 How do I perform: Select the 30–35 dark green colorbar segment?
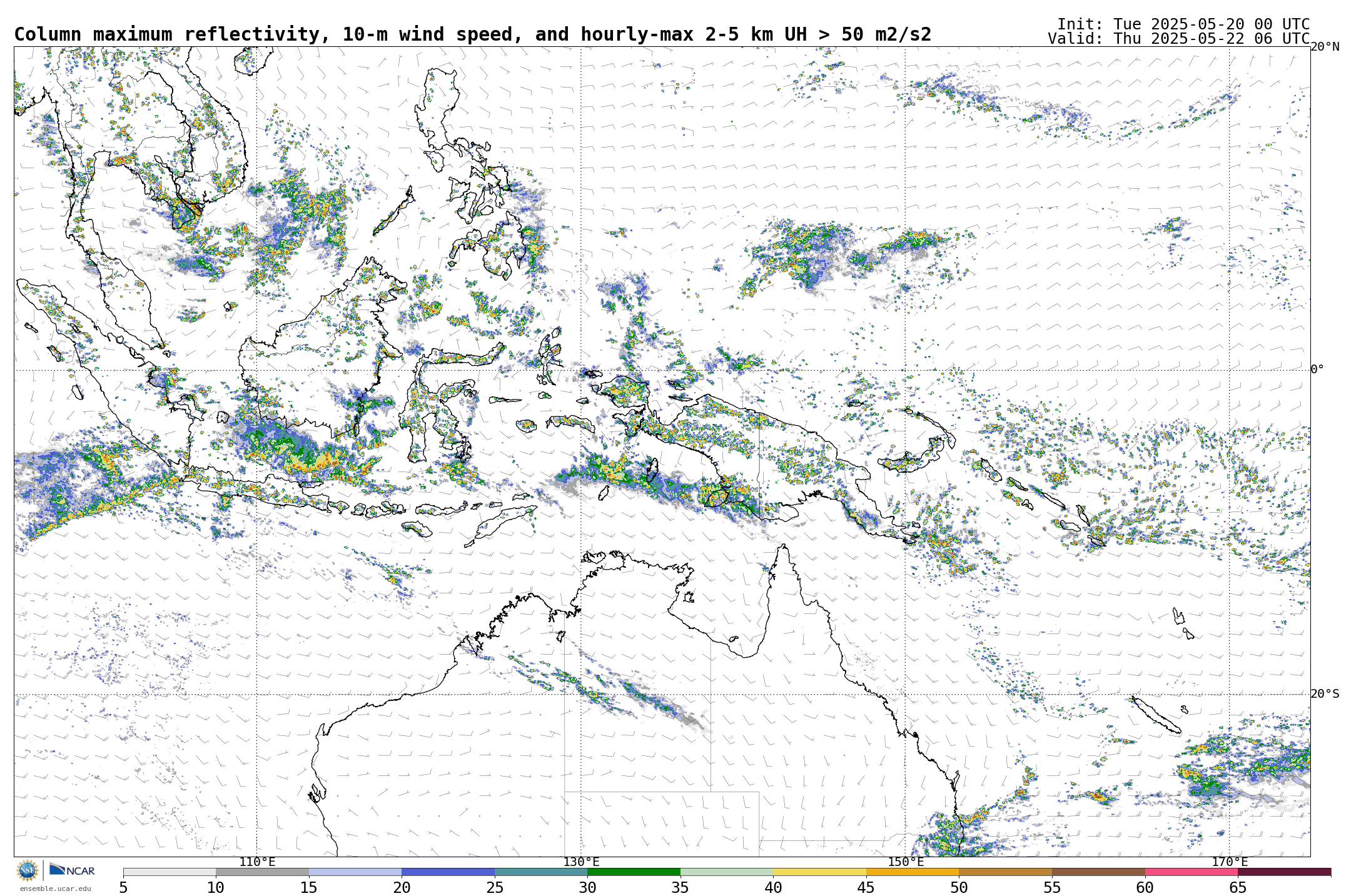[634, 872]
